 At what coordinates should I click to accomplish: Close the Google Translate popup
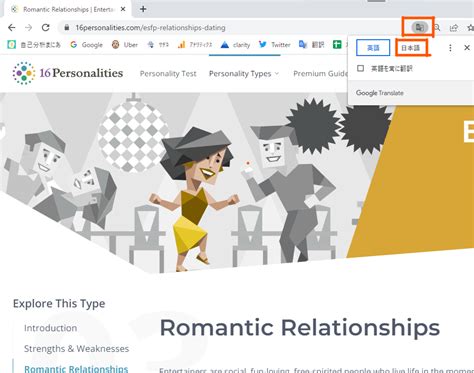point(467,48)
